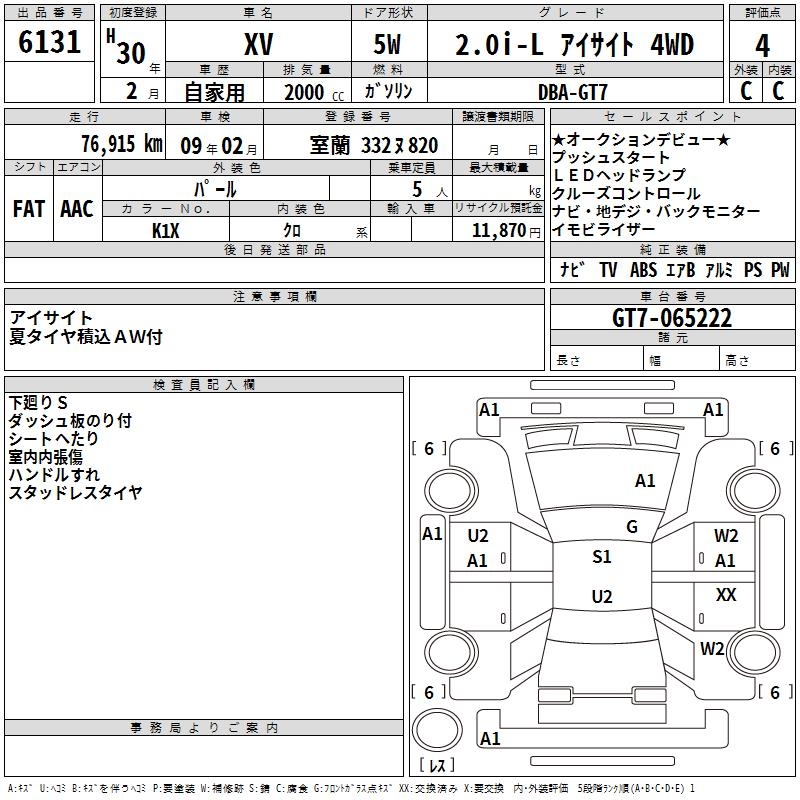Click the ABS equipment label
Viewport: 800px width, 800px height.
coord(645,270)
